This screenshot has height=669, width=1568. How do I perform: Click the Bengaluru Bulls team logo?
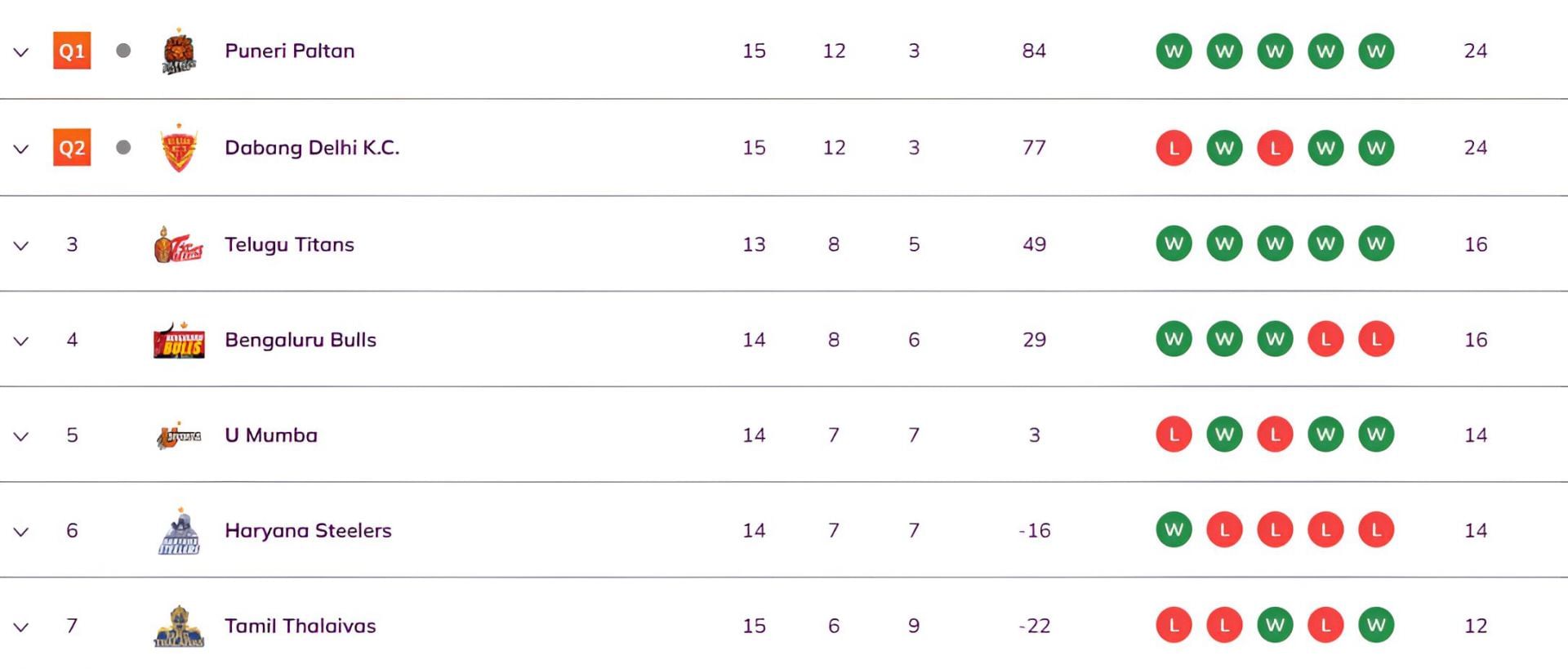(x=179, y=341)
